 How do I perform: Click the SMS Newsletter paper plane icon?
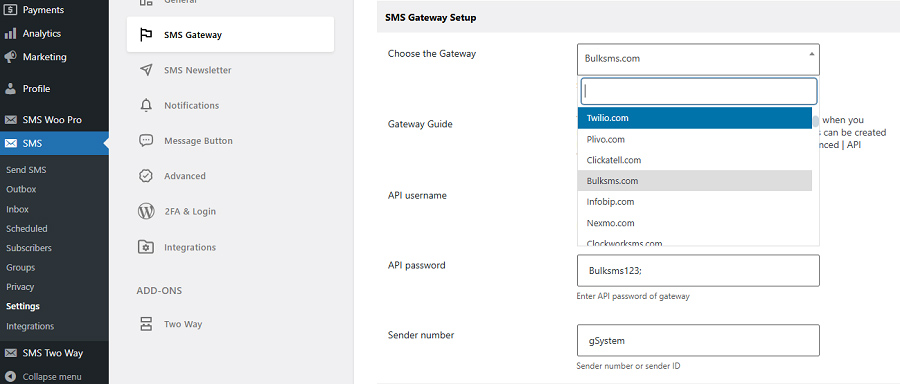146,70
